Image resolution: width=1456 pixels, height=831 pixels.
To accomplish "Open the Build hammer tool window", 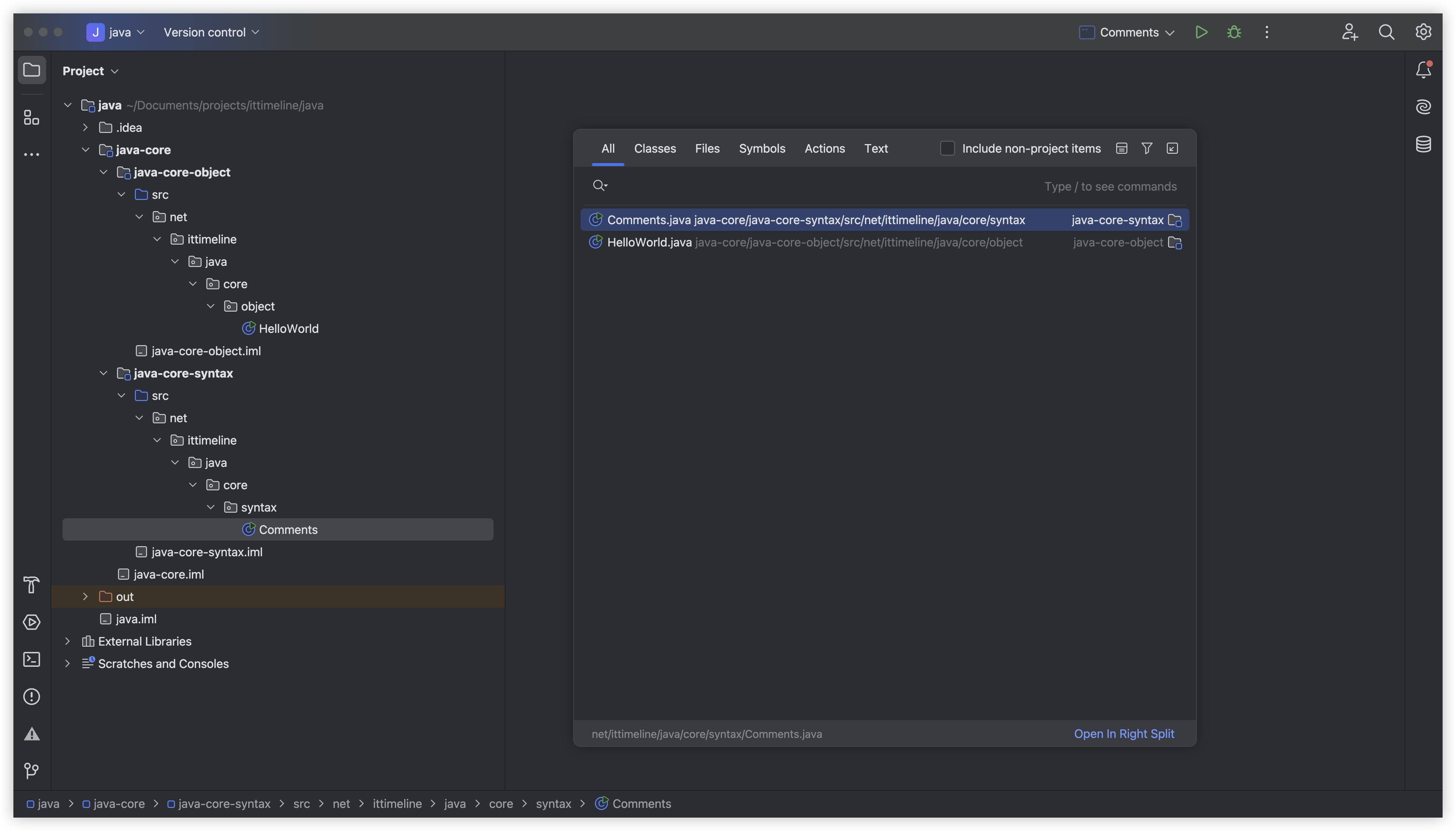I will click(31, 585).
